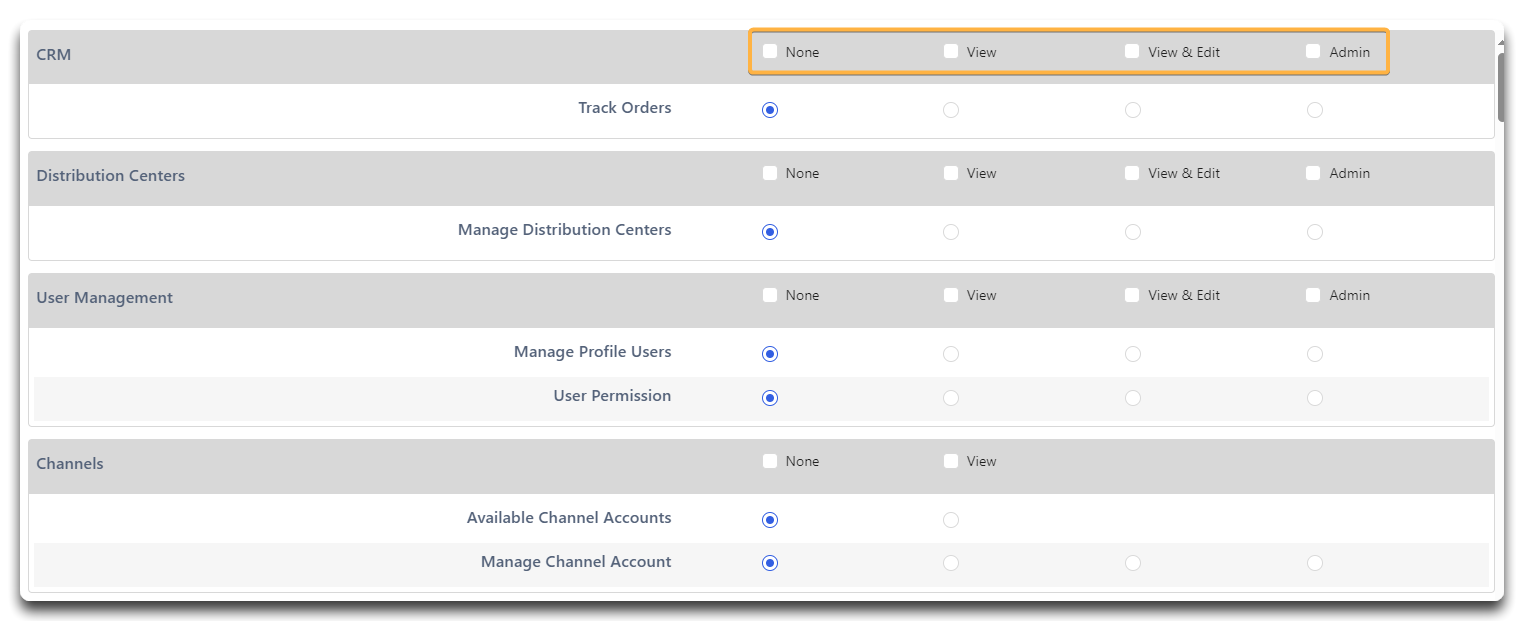
Task: Select View & Edit radio for Track Orders
Action: [1133, 110]
